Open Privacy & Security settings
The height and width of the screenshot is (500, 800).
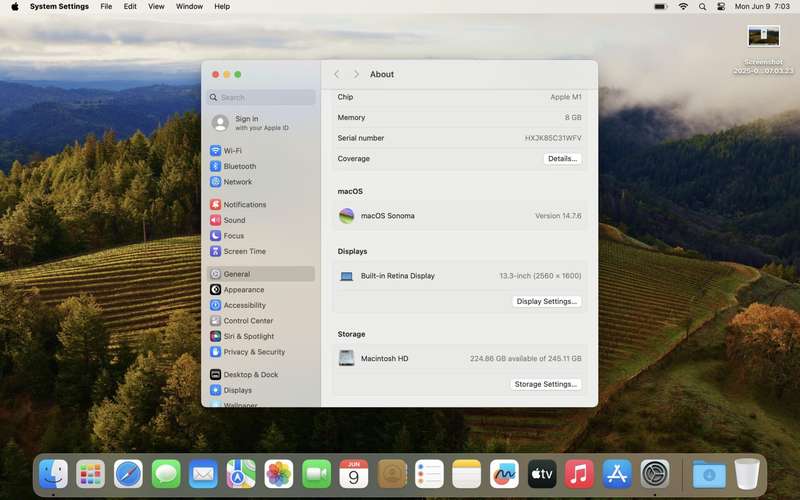coord(261,352)
